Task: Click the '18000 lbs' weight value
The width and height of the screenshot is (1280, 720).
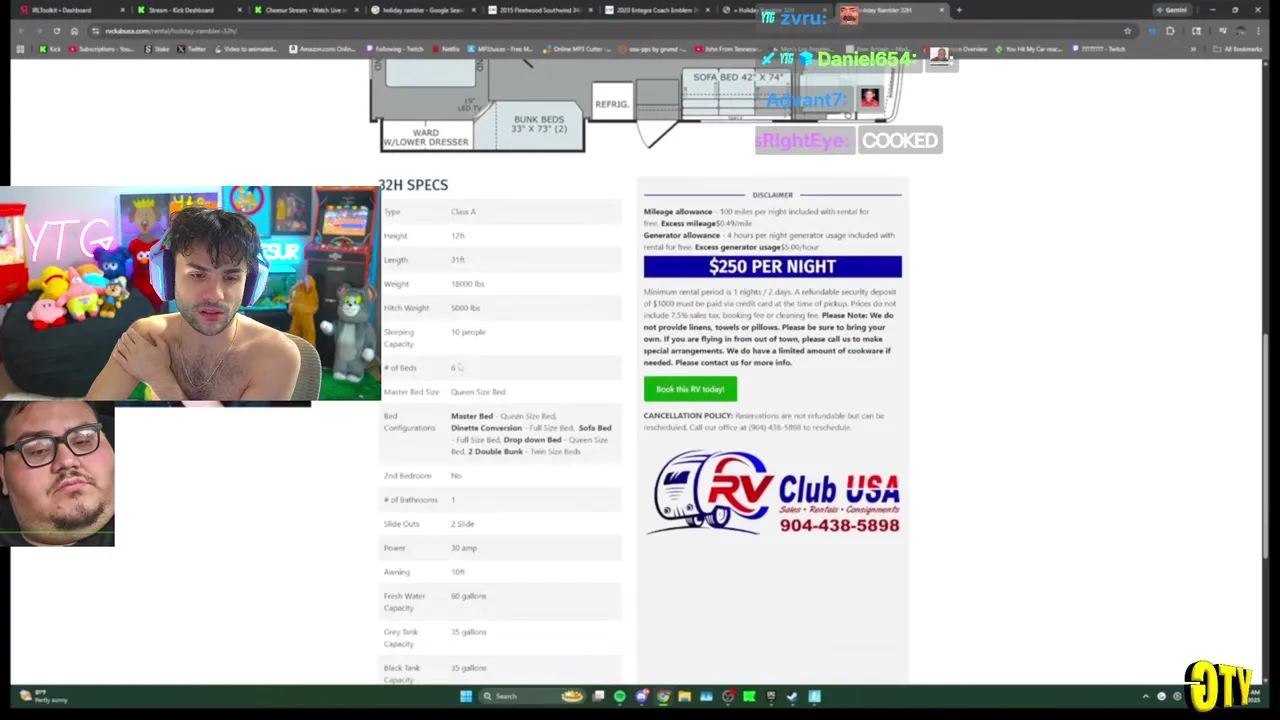Action: coord(467,284)
